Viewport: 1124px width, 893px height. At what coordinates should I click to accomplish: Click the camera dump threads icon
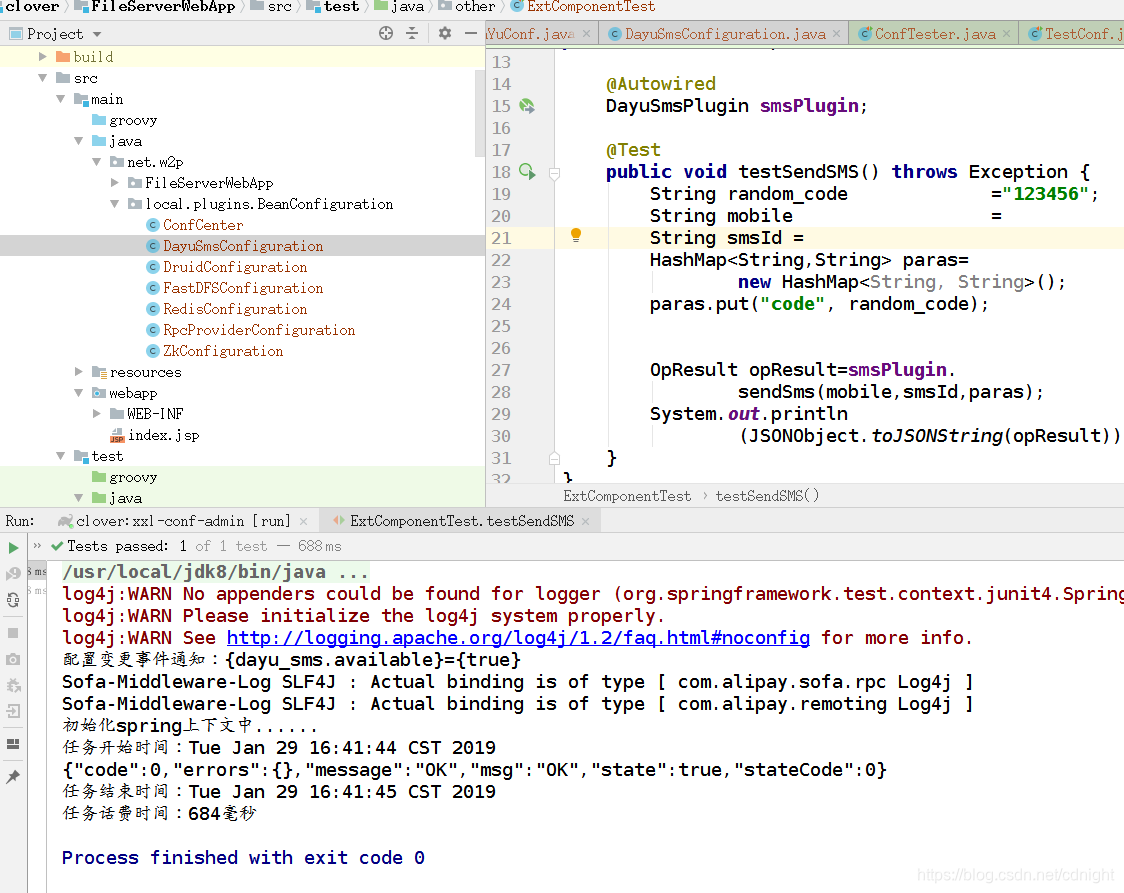pos(13,659)
